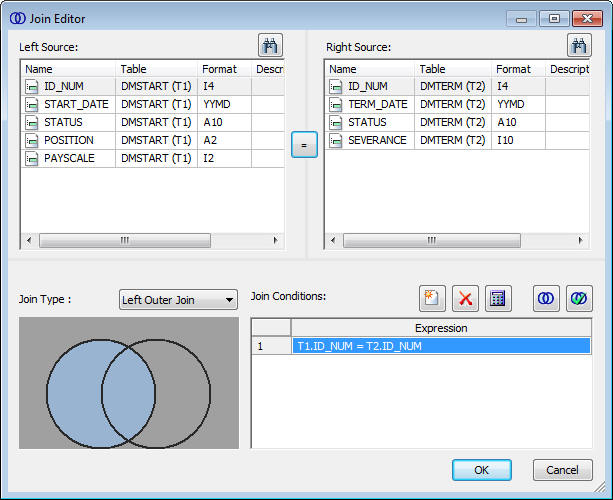The image size is (613, 500).
Task: Select SEVERANCE in the Right Source list
Action: [377, 140]
